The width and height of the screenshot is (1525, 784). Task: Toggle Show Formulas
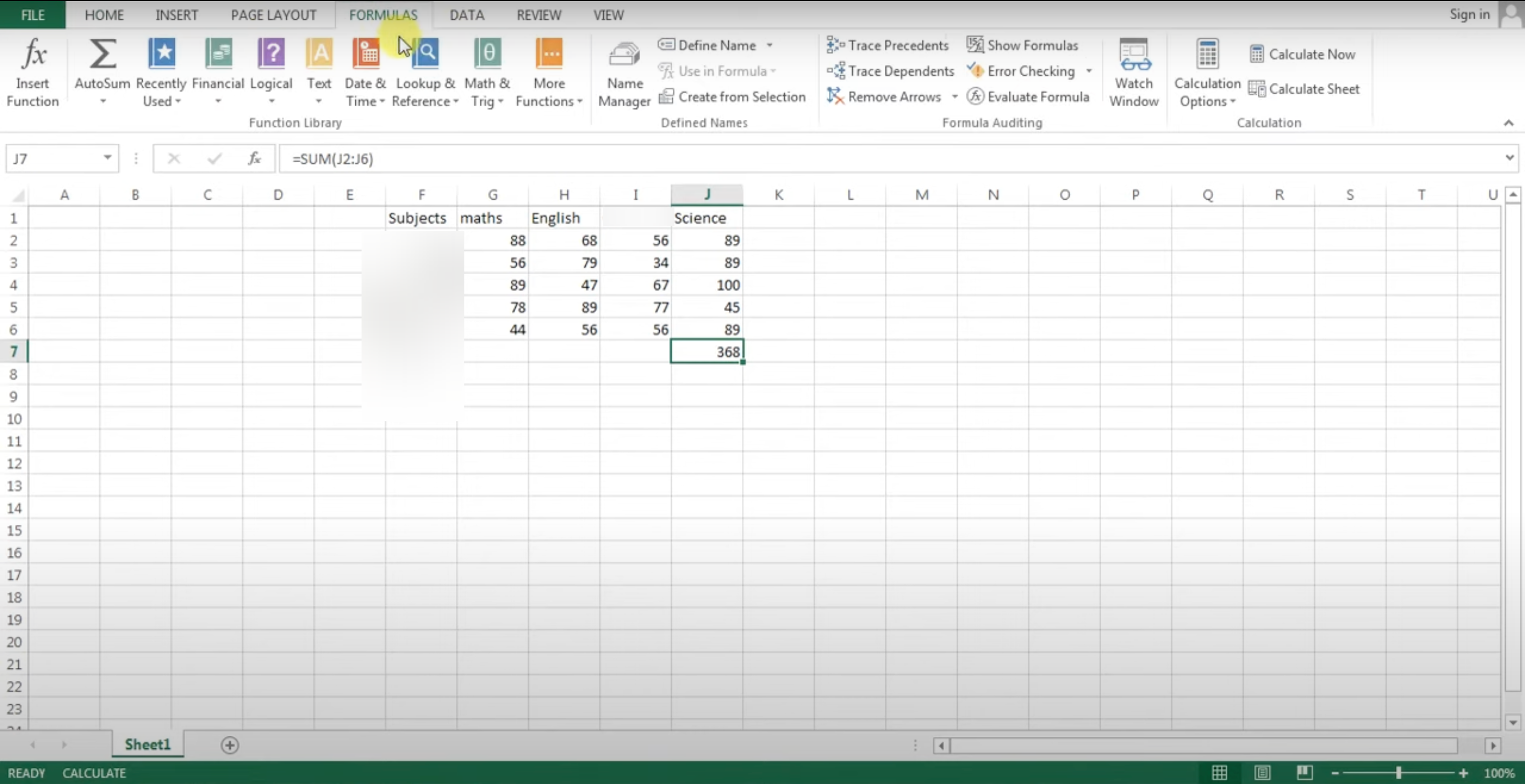tap(1022, 45)
